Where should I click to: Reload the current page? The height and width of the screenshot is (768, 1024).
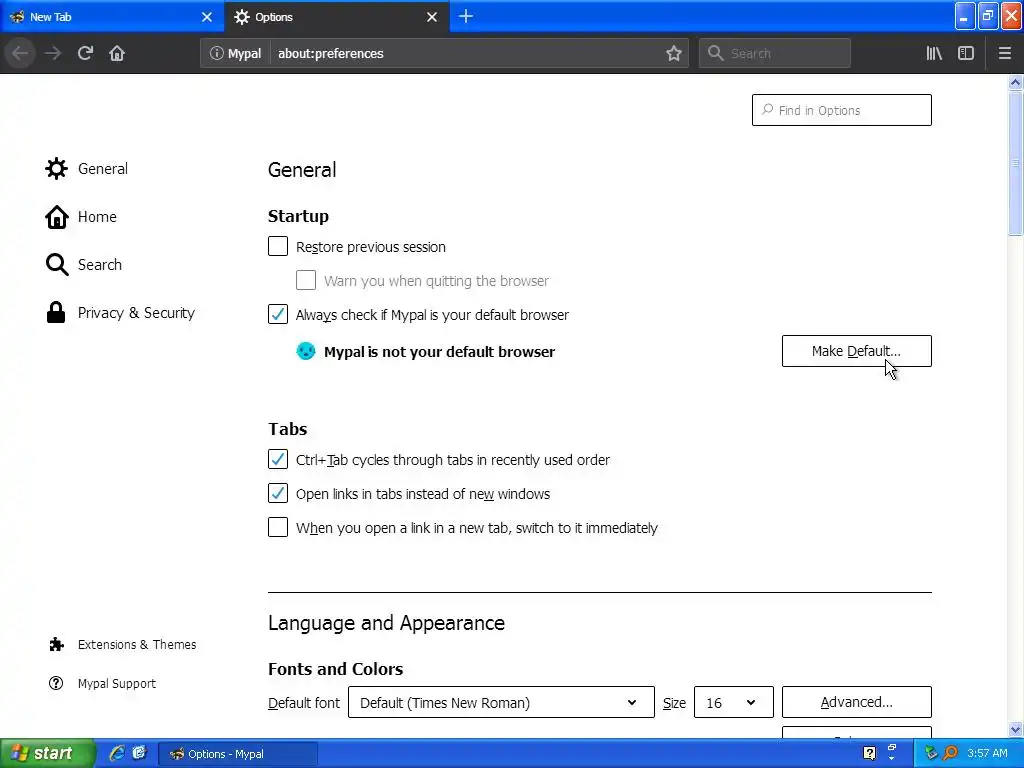pos(85,53)
